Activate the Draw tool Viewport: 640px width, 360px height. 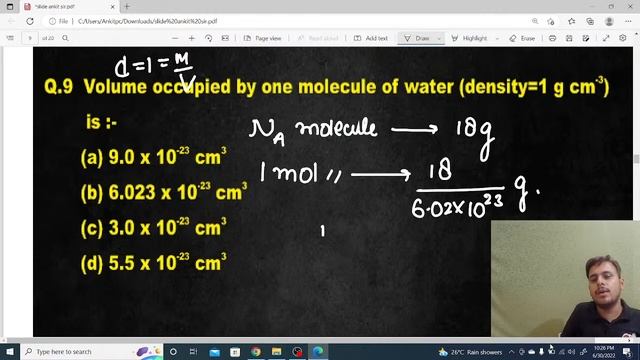coord(416,38)
